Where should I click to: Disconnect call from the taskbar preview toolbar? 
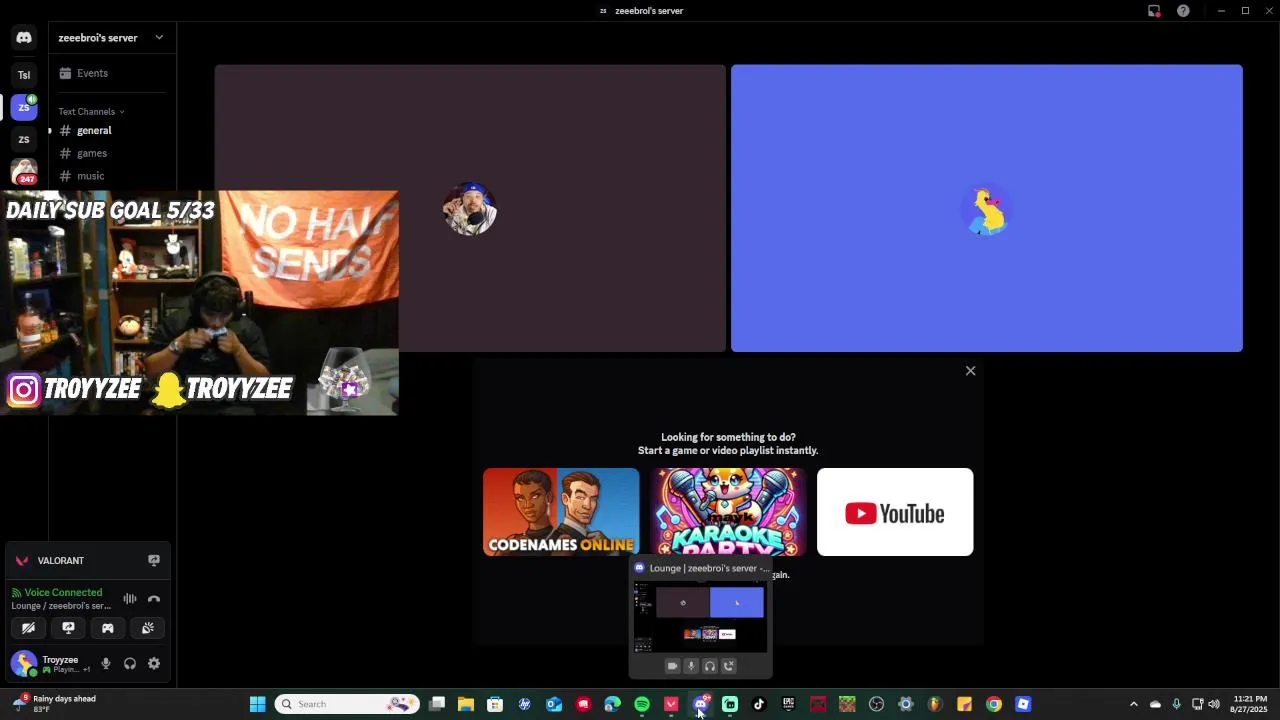click(x=729, y=666)
